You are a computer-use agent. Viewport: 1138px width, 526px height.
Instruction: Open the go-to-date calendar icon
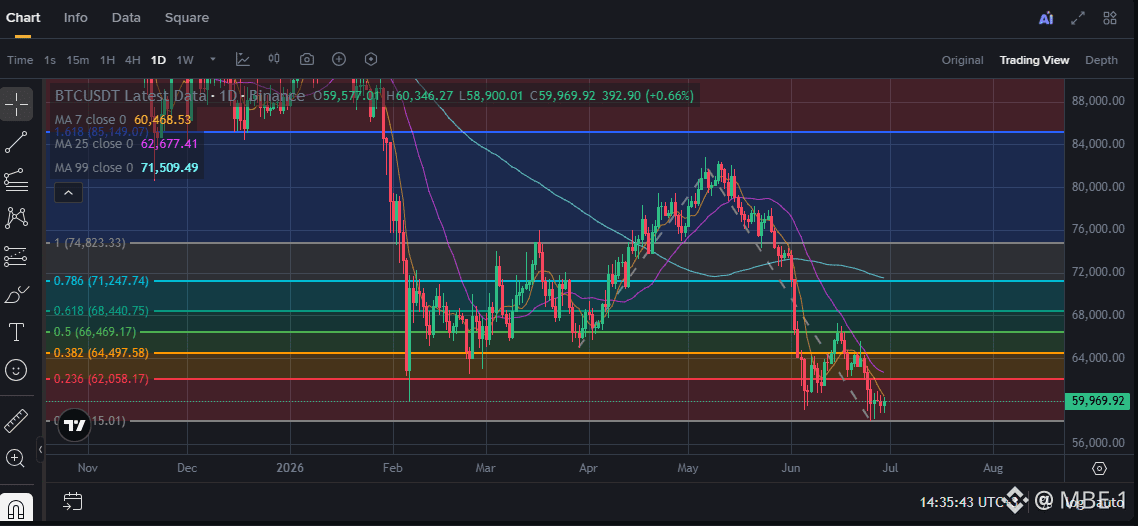pos(73,501)
